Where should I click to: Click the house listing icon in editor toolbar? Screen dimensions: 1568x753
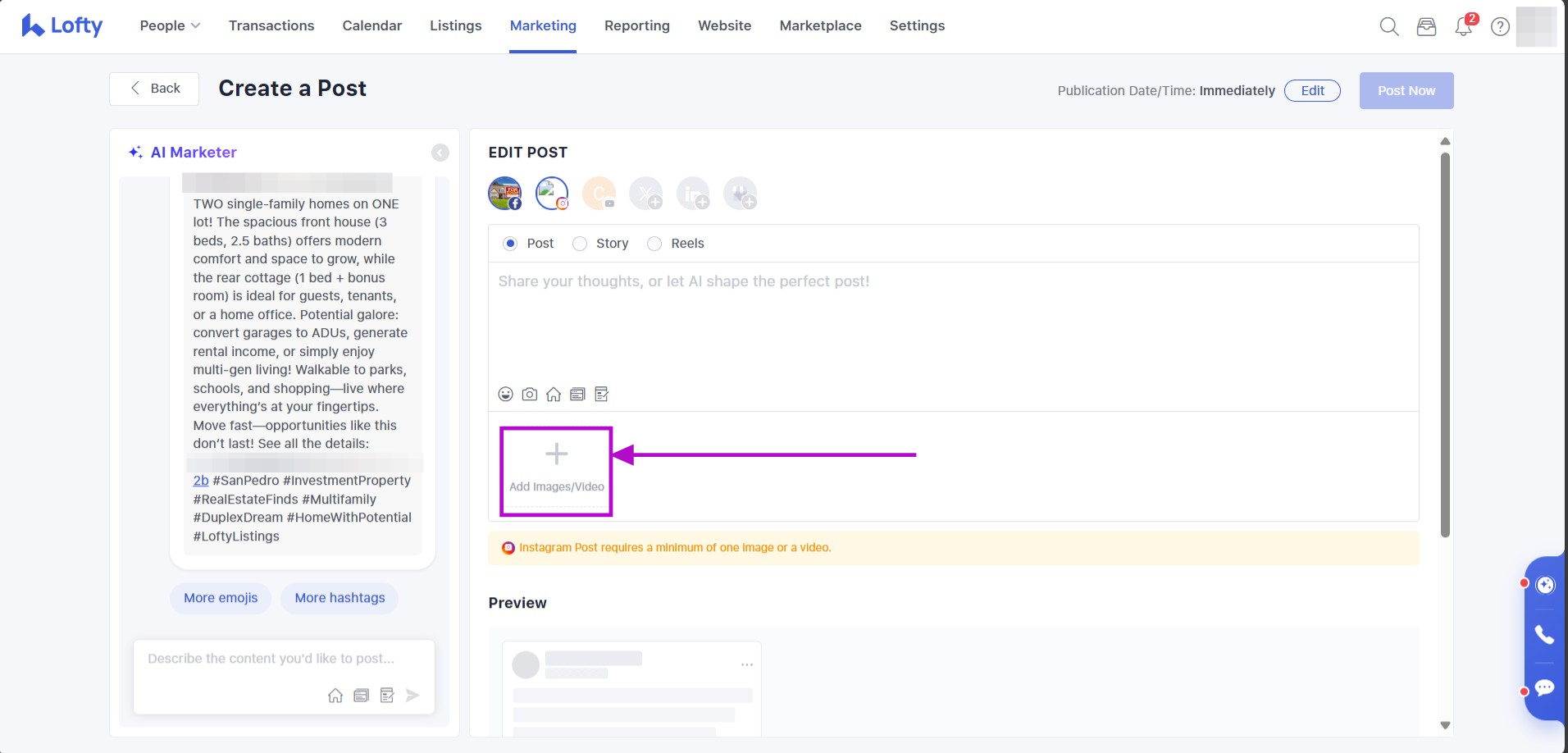pos(554,395)
